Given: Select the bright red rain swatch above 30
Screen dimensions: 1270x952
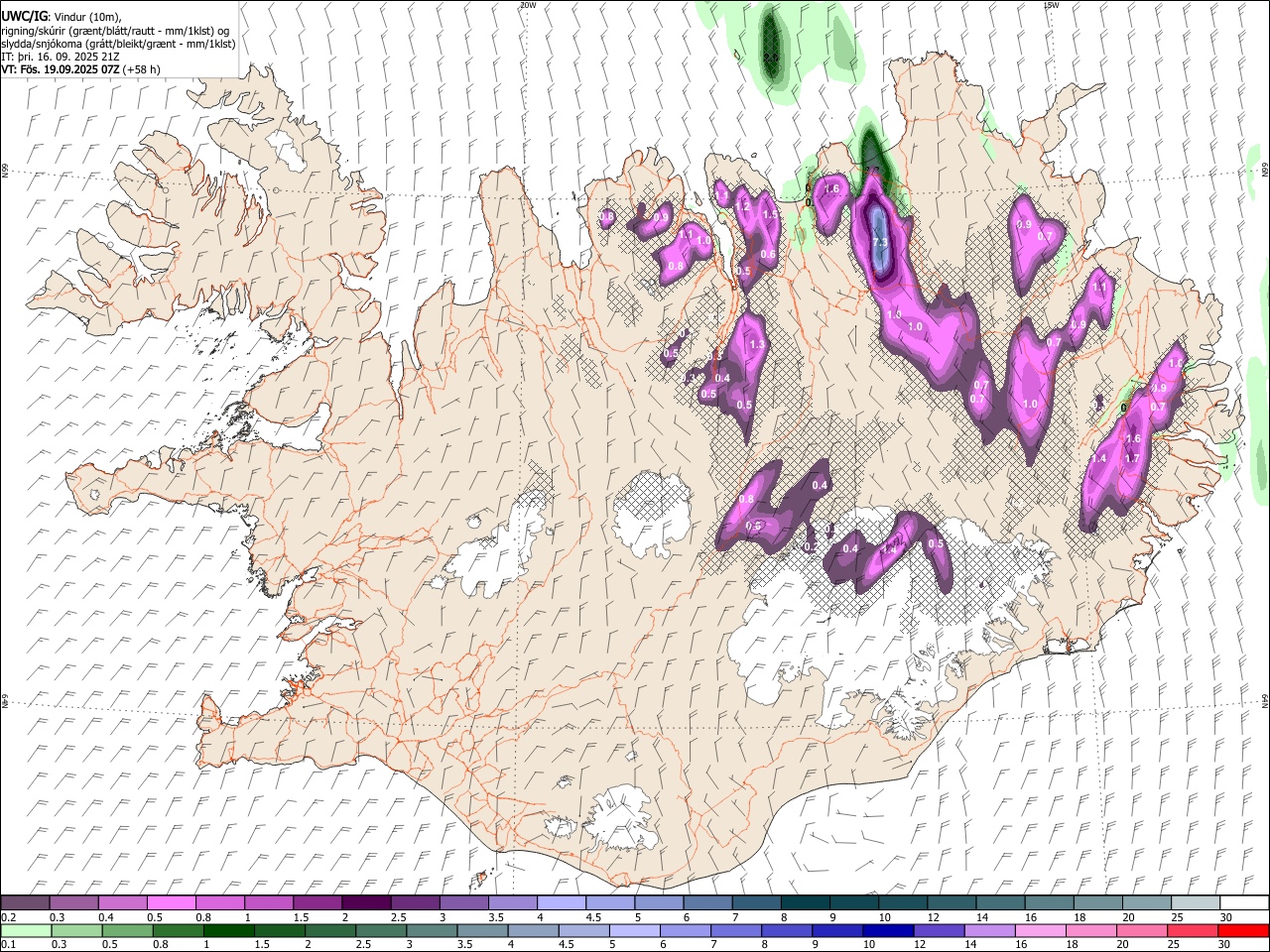Looking at the screenshot, I should pyautogui.click(x=1243, y=931).
